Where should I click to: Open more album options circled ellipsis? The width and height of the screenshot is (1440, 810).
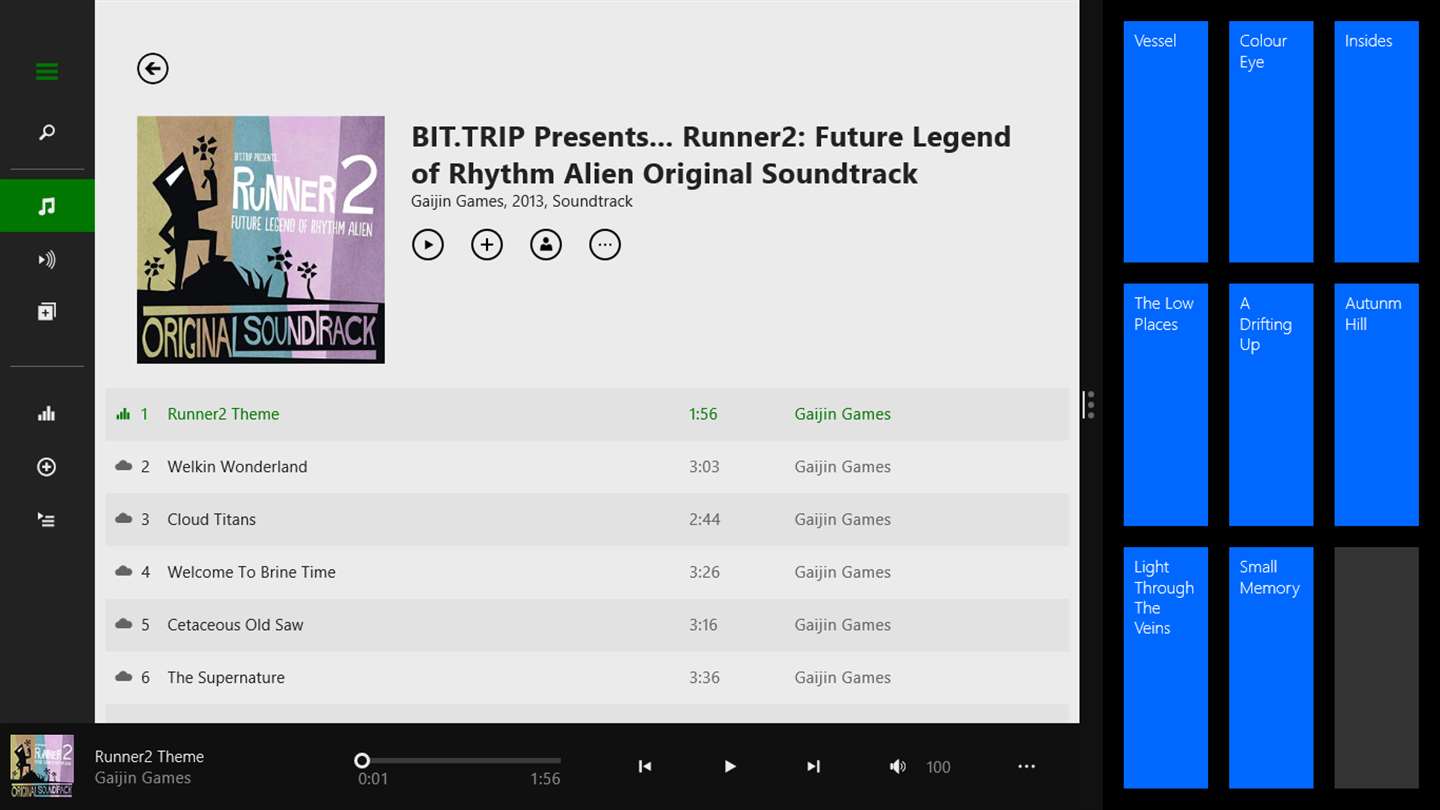point(605,245)
